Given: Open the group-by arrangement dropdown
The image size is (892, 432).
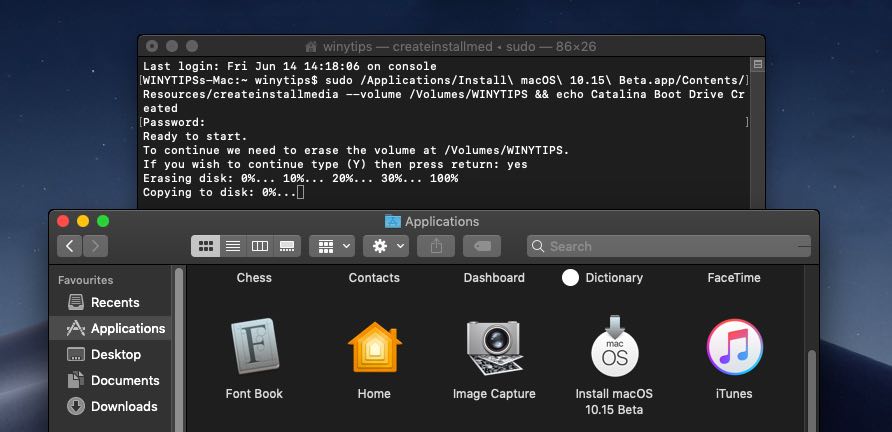Looking at the screenshot, I should [332, 246].
